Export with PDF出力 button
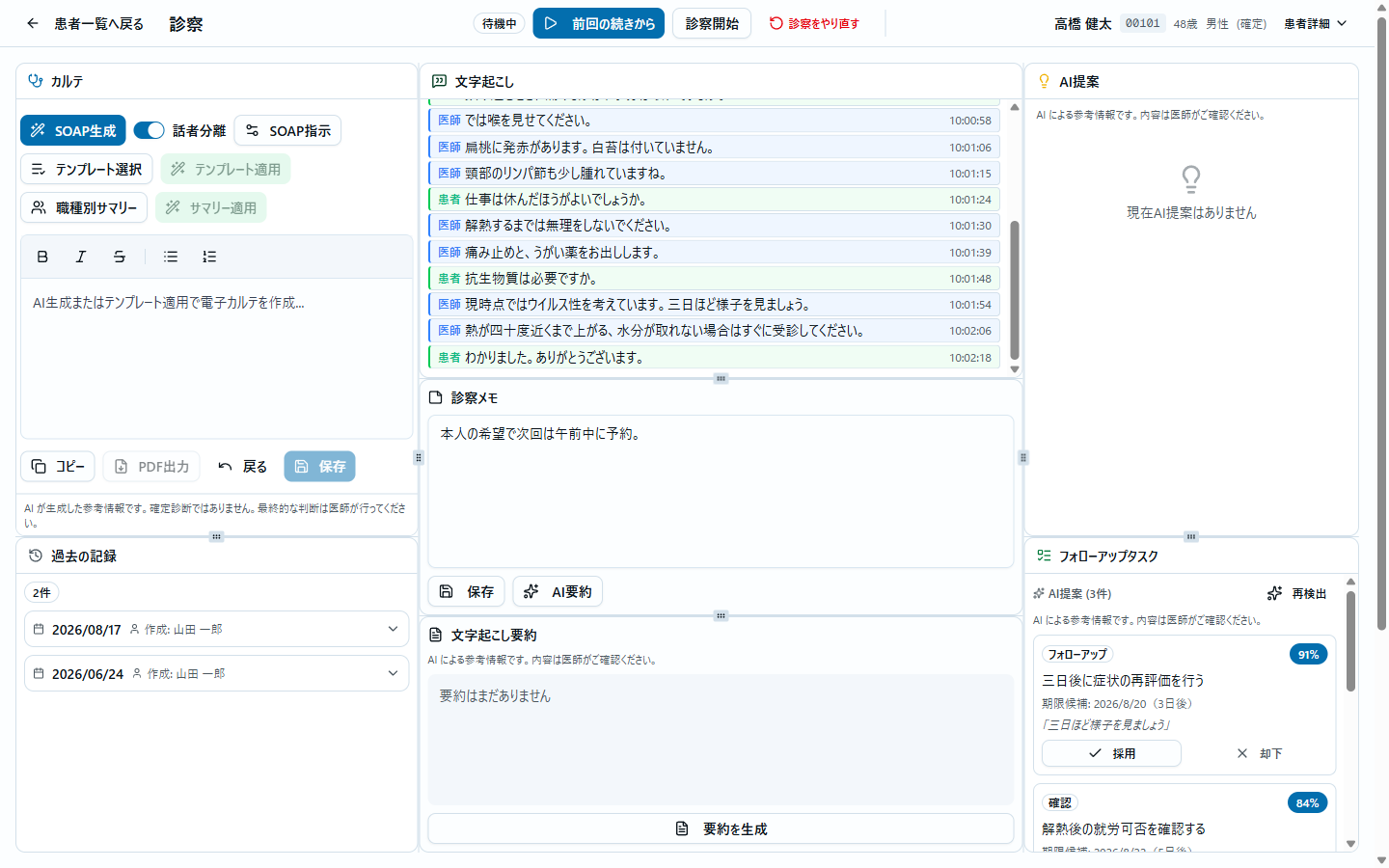The width and height of the screenshot is (1389, 868). pyautogui.click(x=151, y=466)
